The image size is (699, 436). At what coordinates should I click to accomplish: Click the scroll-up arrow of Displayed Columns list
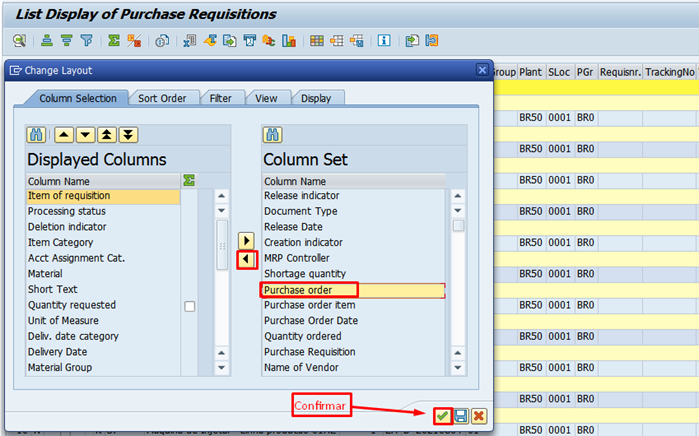pos(222,196)
